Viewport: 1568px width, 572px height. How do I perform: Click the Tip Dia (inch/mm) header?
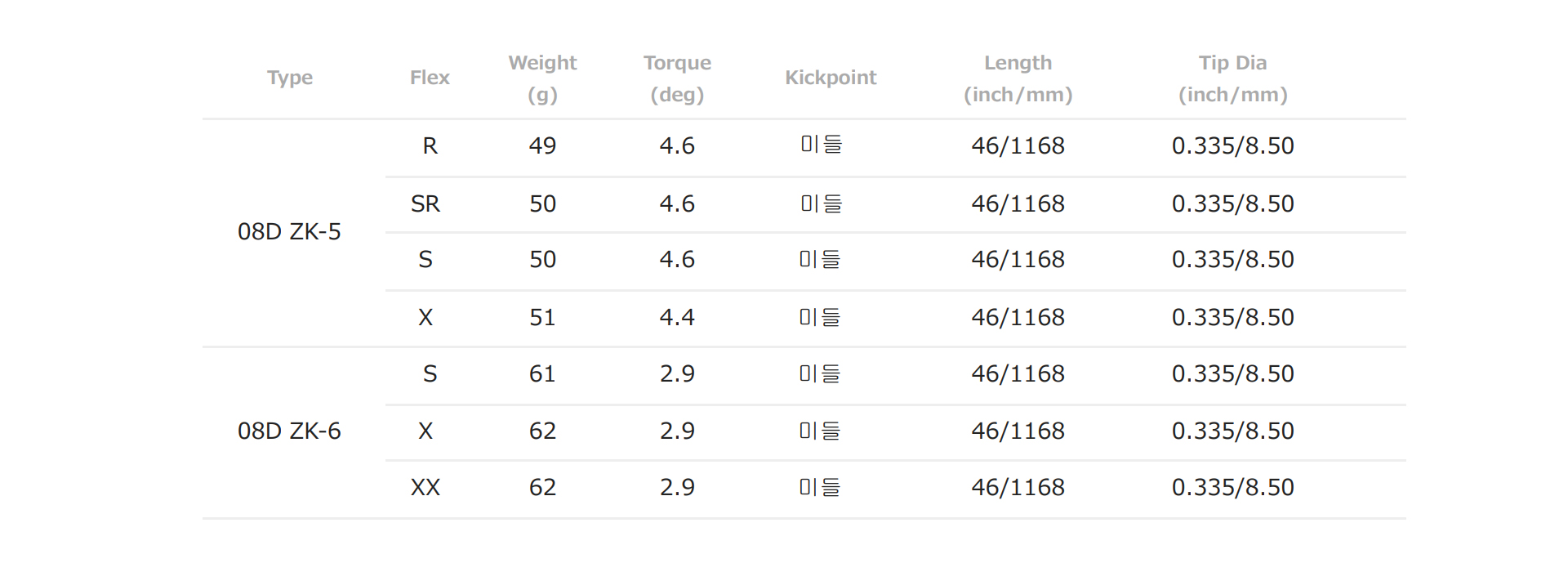(1232, 78)
